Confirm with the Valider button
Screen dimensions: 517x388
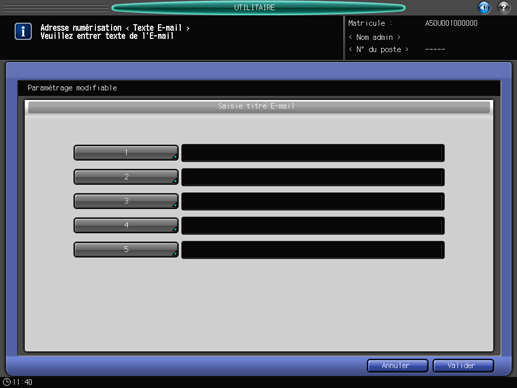pos(463,366)
